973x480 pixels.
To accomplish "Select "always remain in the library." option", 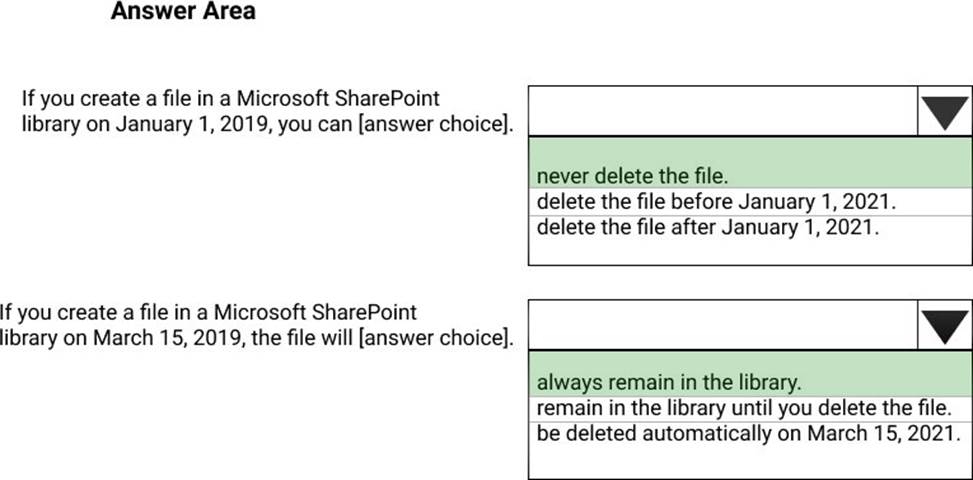I will (669, 382).
